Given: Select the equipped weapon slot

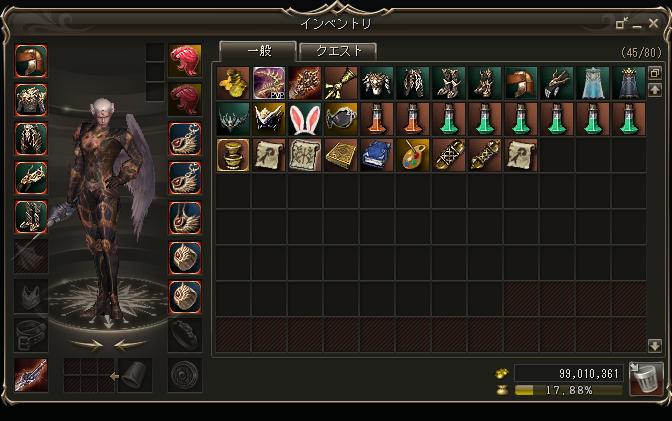Looking at the screenshot, I should 31,376.
